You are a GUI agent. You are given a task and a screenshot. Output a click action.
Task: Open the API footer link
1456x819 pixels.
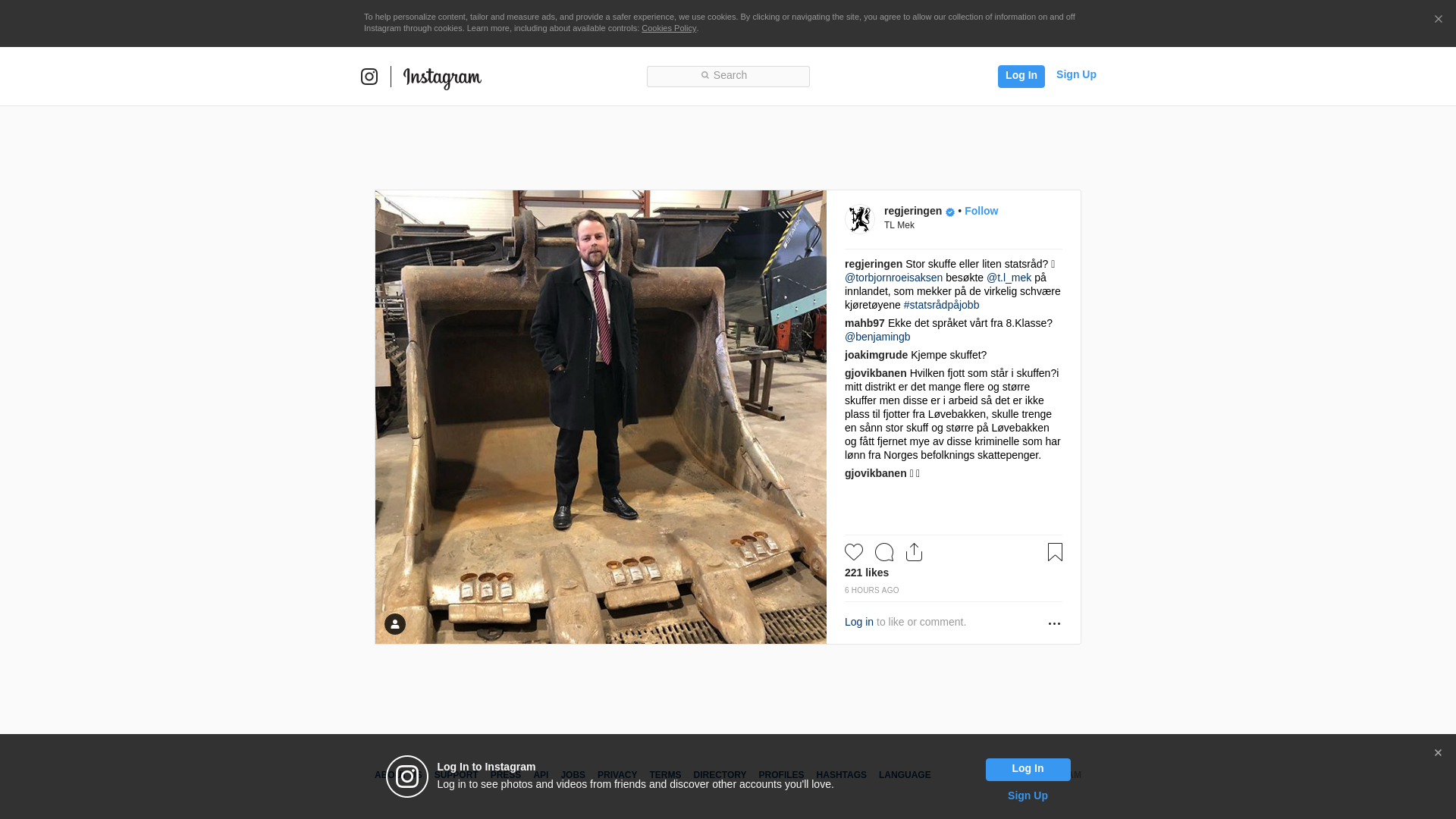coord(541,775)
